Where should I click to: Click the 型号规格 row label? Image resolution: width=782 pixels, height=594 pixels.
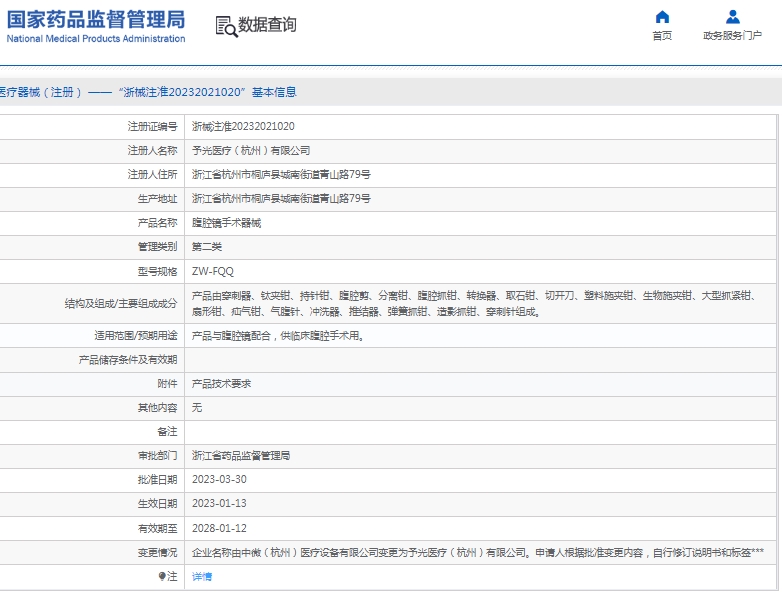[x=158, y=271]
